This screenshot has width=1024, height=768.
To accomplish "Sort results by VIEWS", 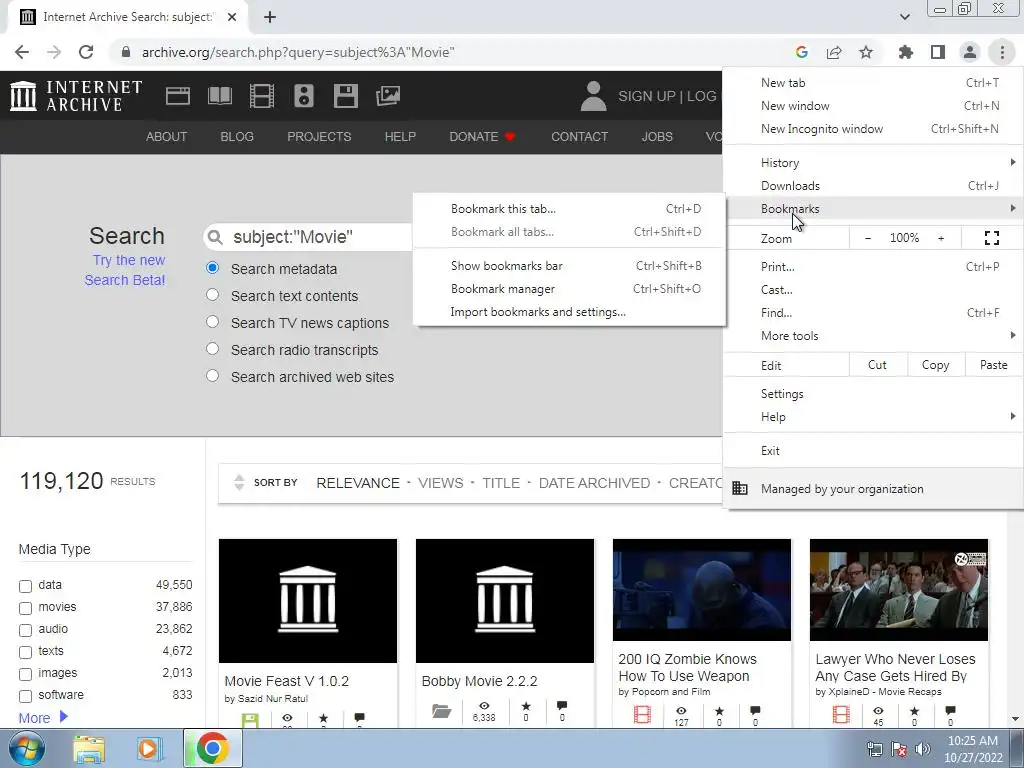I will point(440,483).
